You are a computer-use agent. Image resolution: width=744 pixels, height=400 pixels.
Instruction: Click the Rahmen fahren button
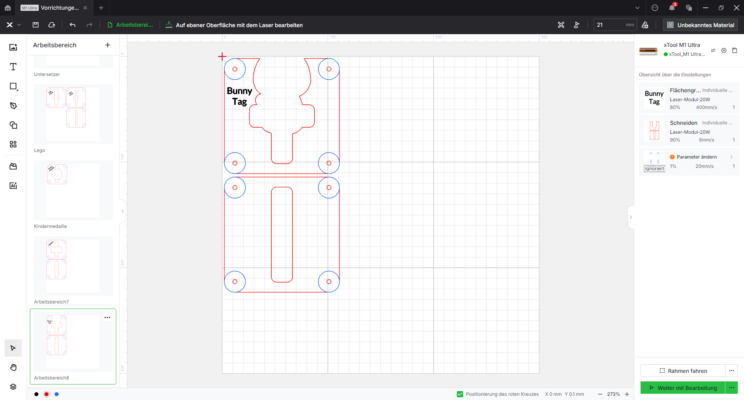683,371
